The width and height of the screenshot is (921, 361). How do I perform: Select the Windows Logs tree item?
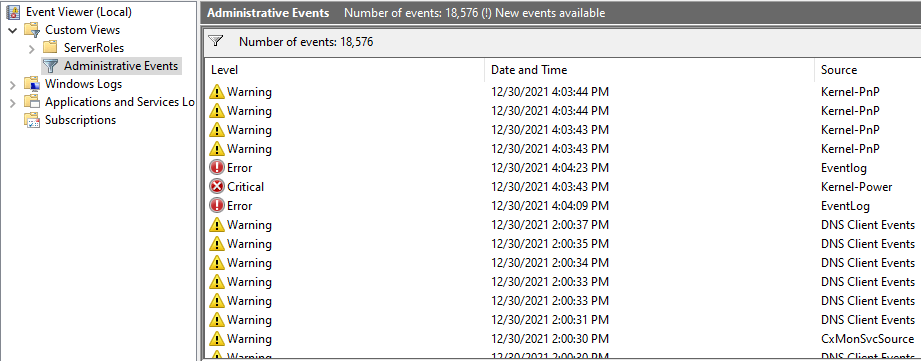(x=83, y=84)
